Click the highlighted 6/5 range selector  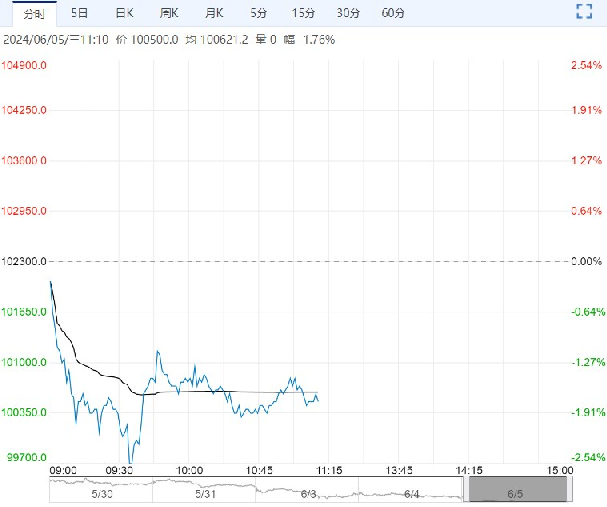click(x=516, y=490)
